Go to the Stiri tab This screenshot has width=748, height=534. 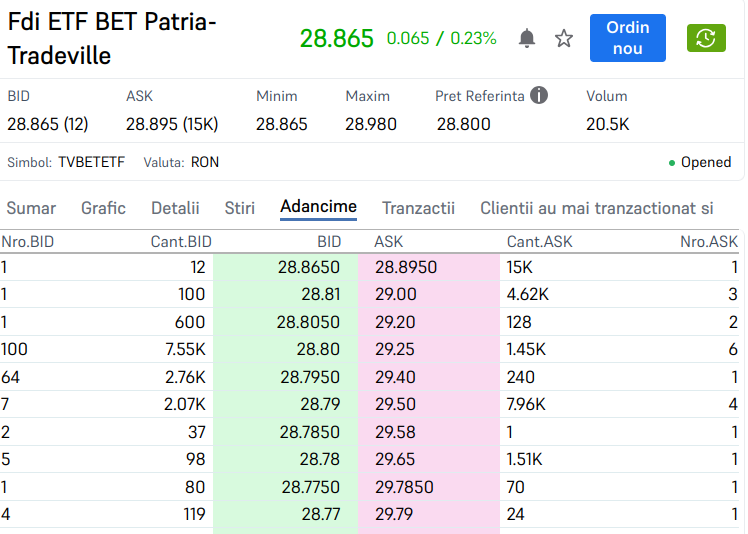239,208
